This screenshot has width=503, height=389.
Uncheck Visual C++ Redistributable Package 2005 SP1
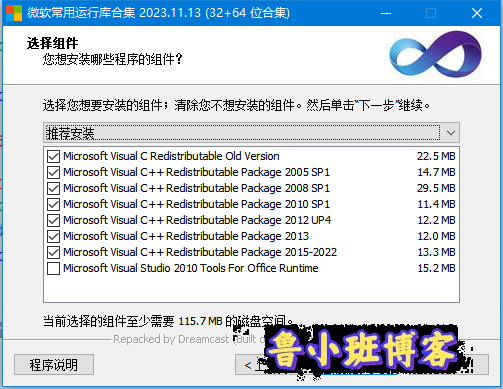(53, 172)
